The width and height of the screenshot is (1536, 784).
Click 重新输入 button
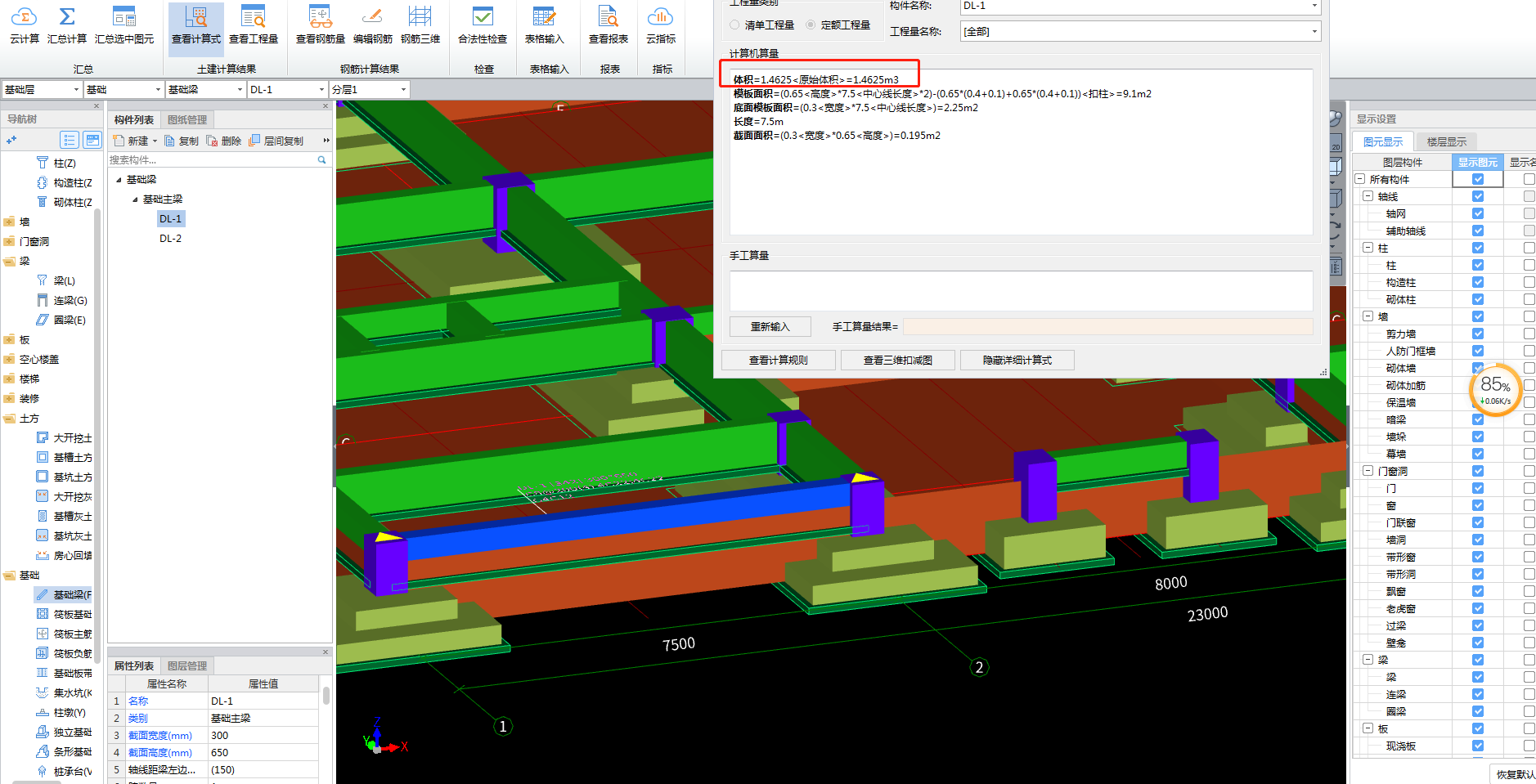pyautogui.click(x=770, y=326)
